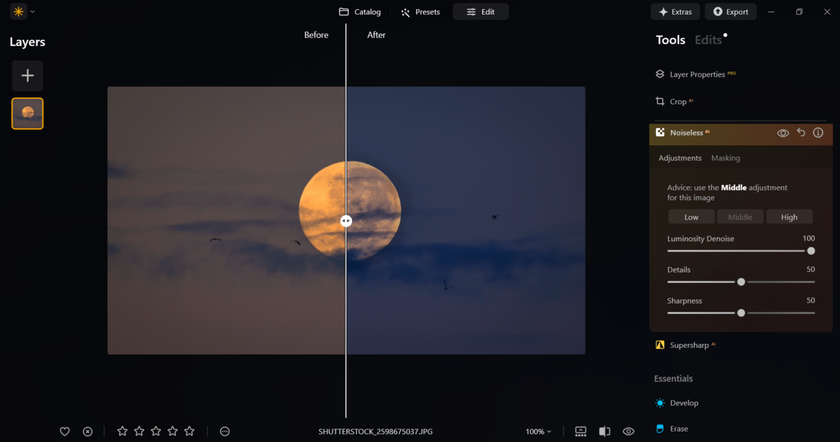Toggle the filmstrip view icon
The width and height of the screenshot is (840, 442).
[581, 431]
